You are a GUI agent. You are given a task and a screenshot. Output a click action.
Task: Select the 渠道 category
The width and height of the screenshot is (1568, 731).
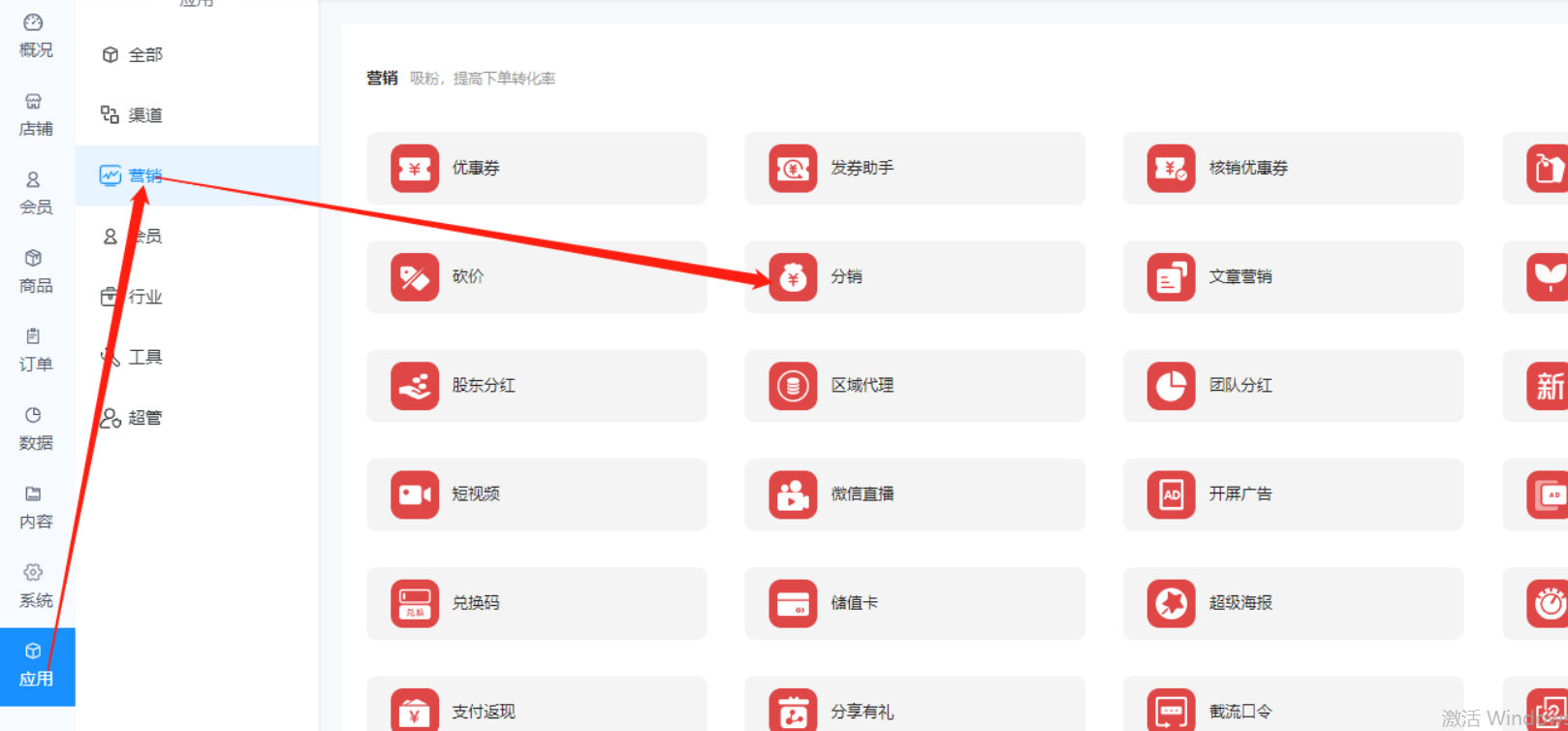point(197,115)
